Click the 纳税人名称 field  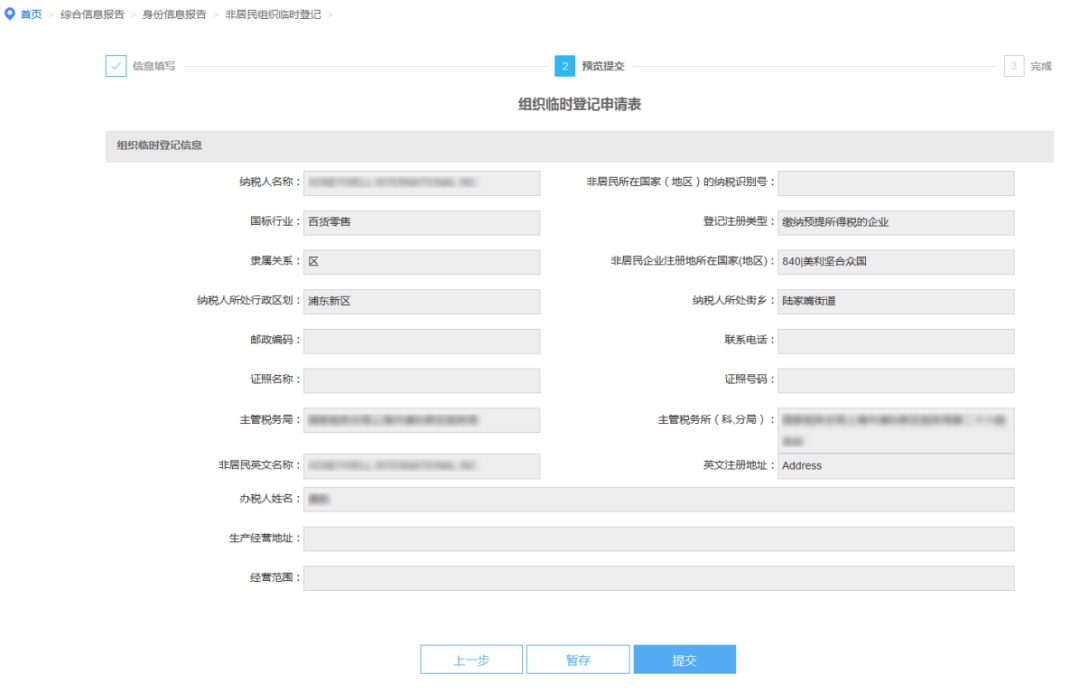(x=421, y=183)
